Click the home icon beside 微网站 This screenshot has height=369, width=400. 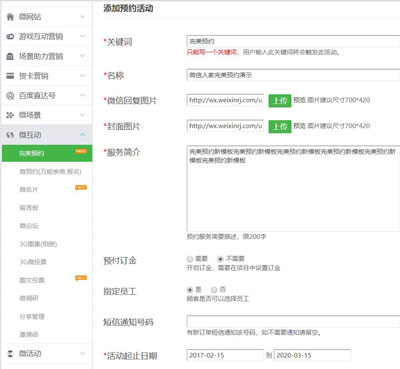[x=10, y=17]
